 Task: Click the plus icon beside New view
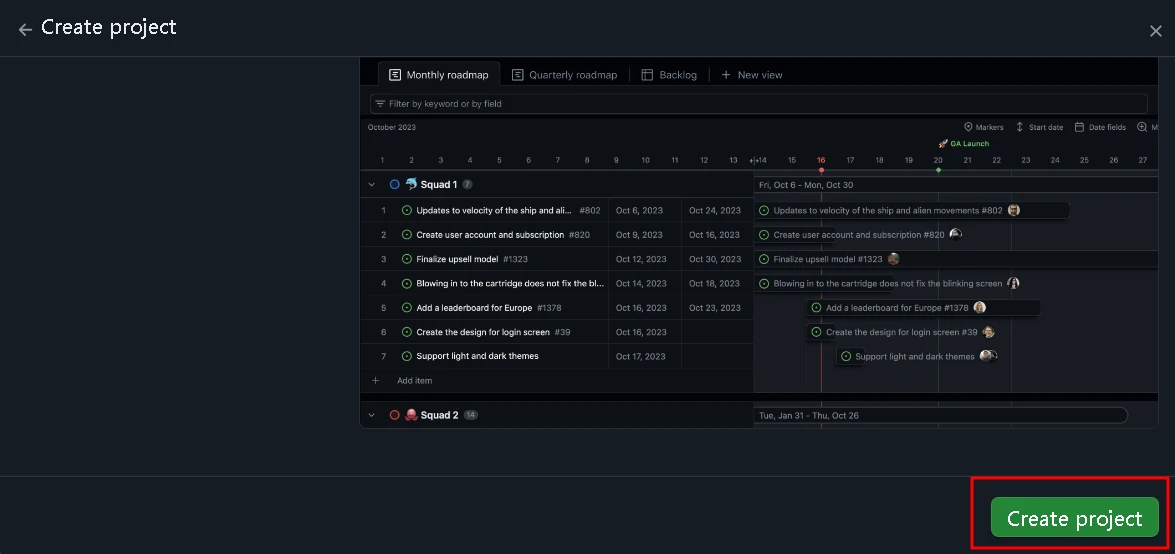pos(725,75)
